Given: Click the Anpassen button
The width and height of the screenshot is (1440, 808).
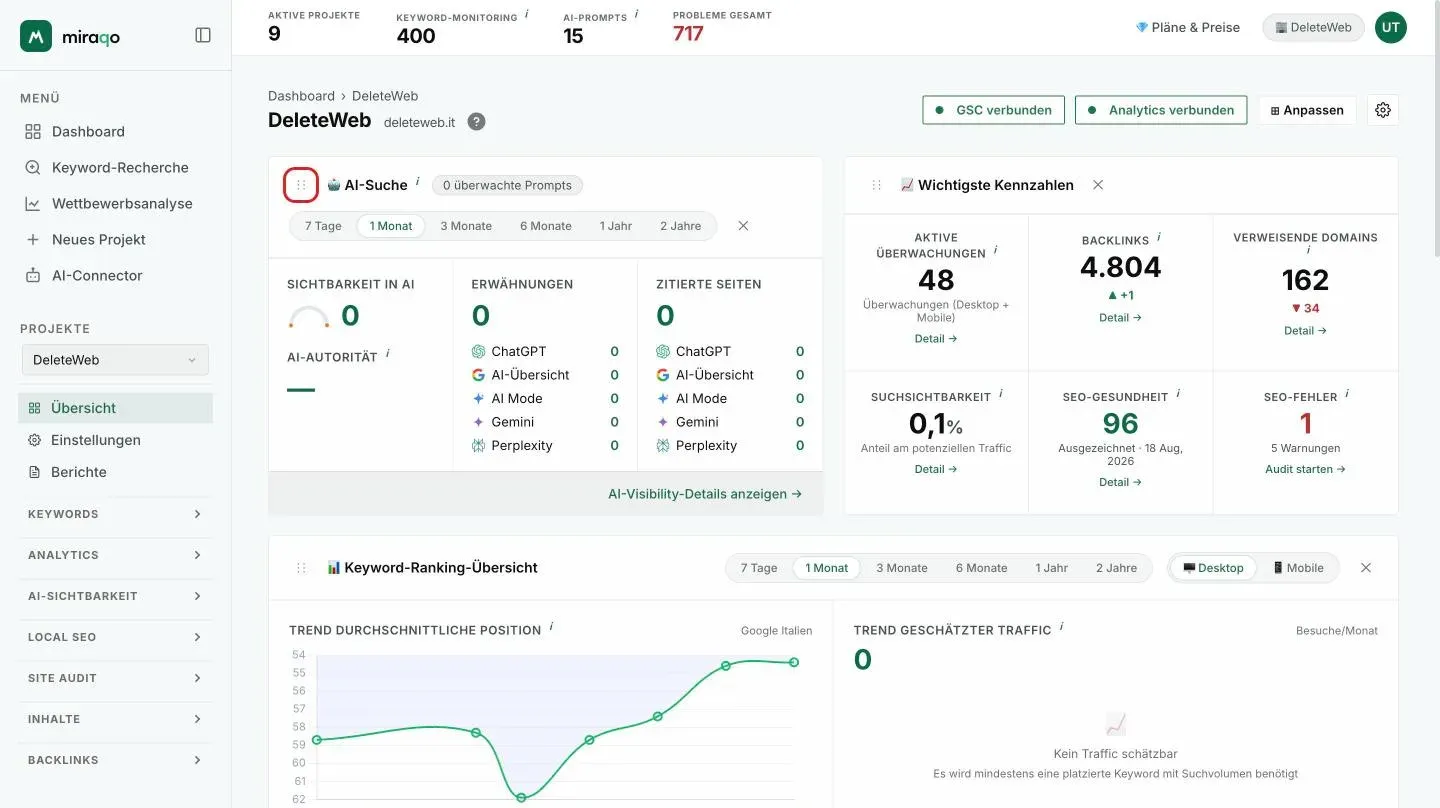Looking at the screenshot, I should coord(1307,110).
